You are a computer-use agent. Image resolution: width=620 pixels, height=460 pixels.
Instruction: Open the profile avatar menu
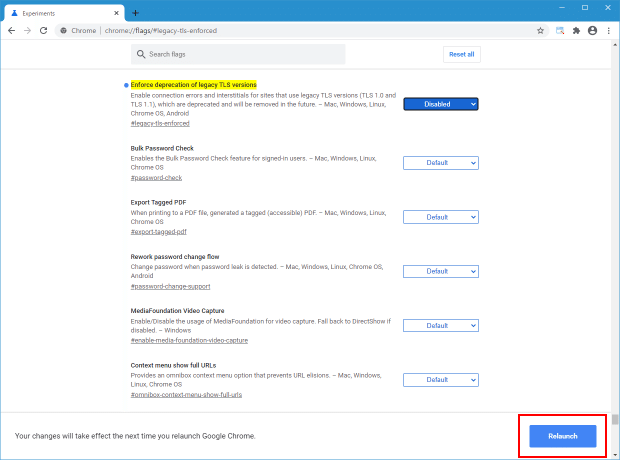click(592, 30)
